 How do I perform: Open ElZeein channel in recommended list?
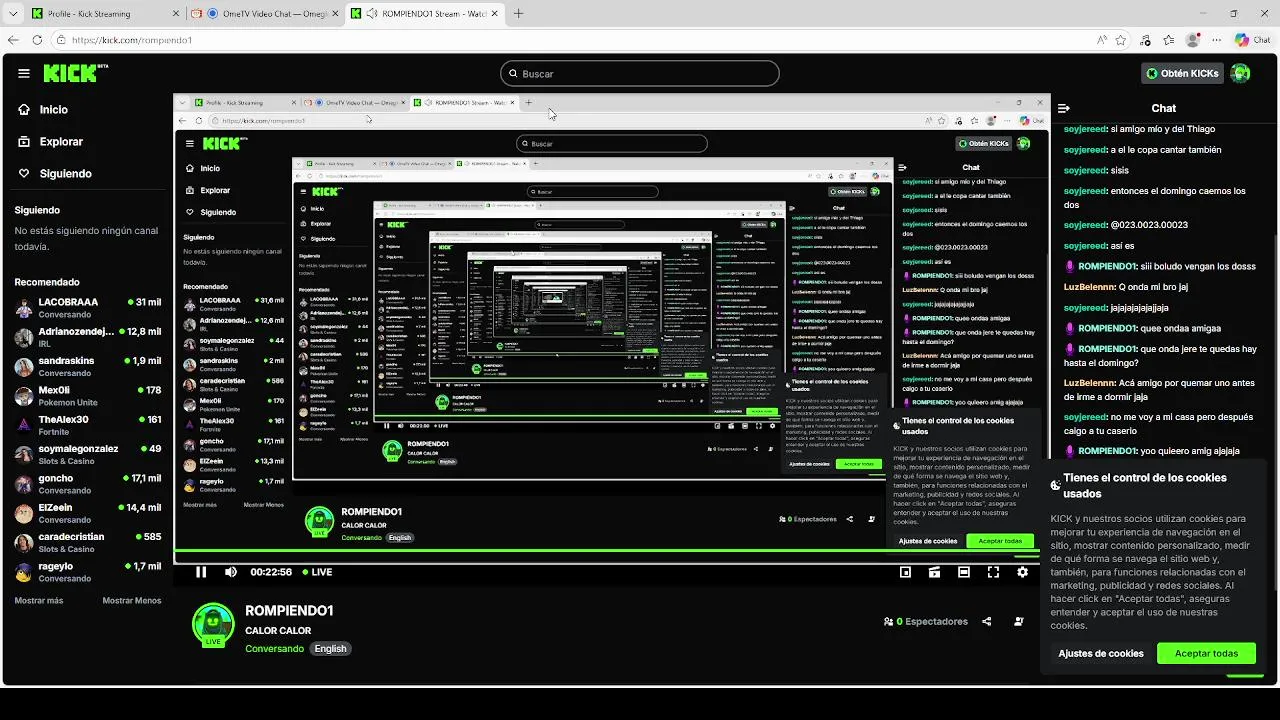coord(88,513)
